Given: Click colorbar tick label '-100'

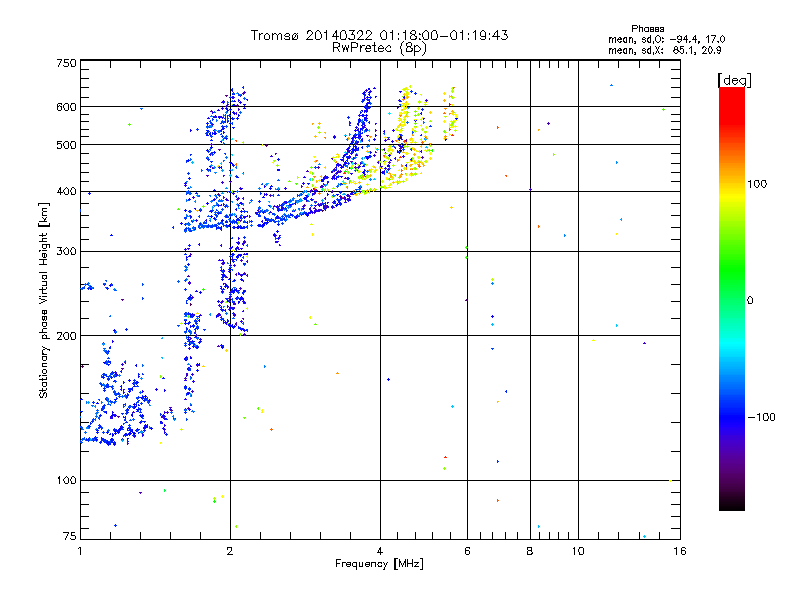Looking at the screenshot, I should click(761, 417).
